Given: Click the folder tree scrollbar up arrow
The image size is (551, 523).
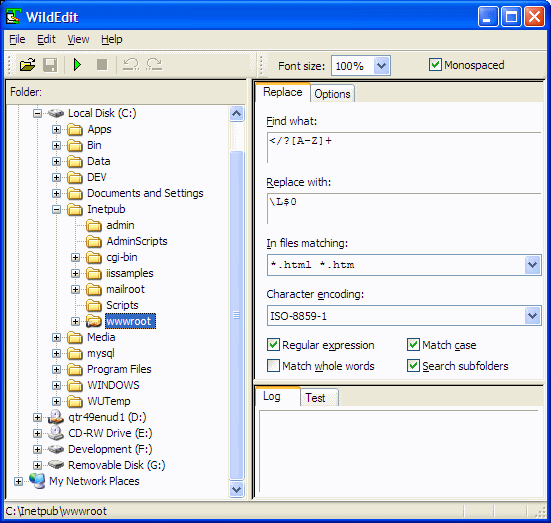Looking at the screenshot, I should point(236,113).
